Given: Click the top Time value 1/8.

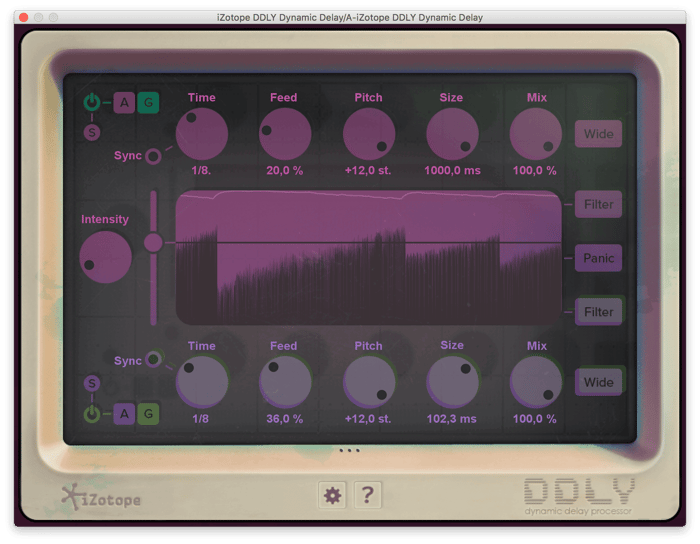Looking at the screenshot, I should (x=201, y=170).
